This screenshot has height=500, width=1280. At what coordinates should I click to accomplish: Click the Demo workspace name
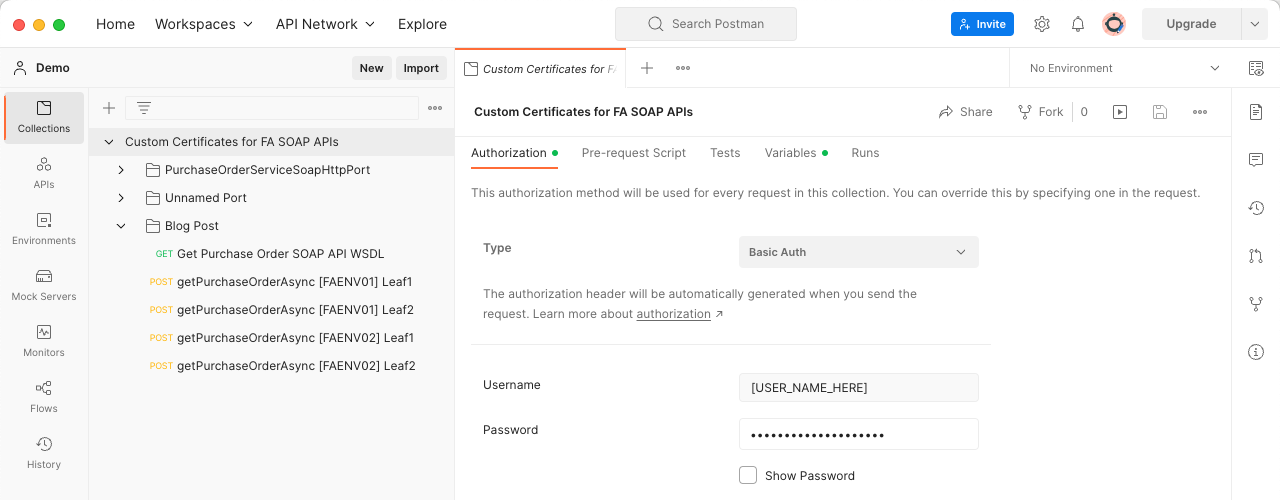(53, 68)
